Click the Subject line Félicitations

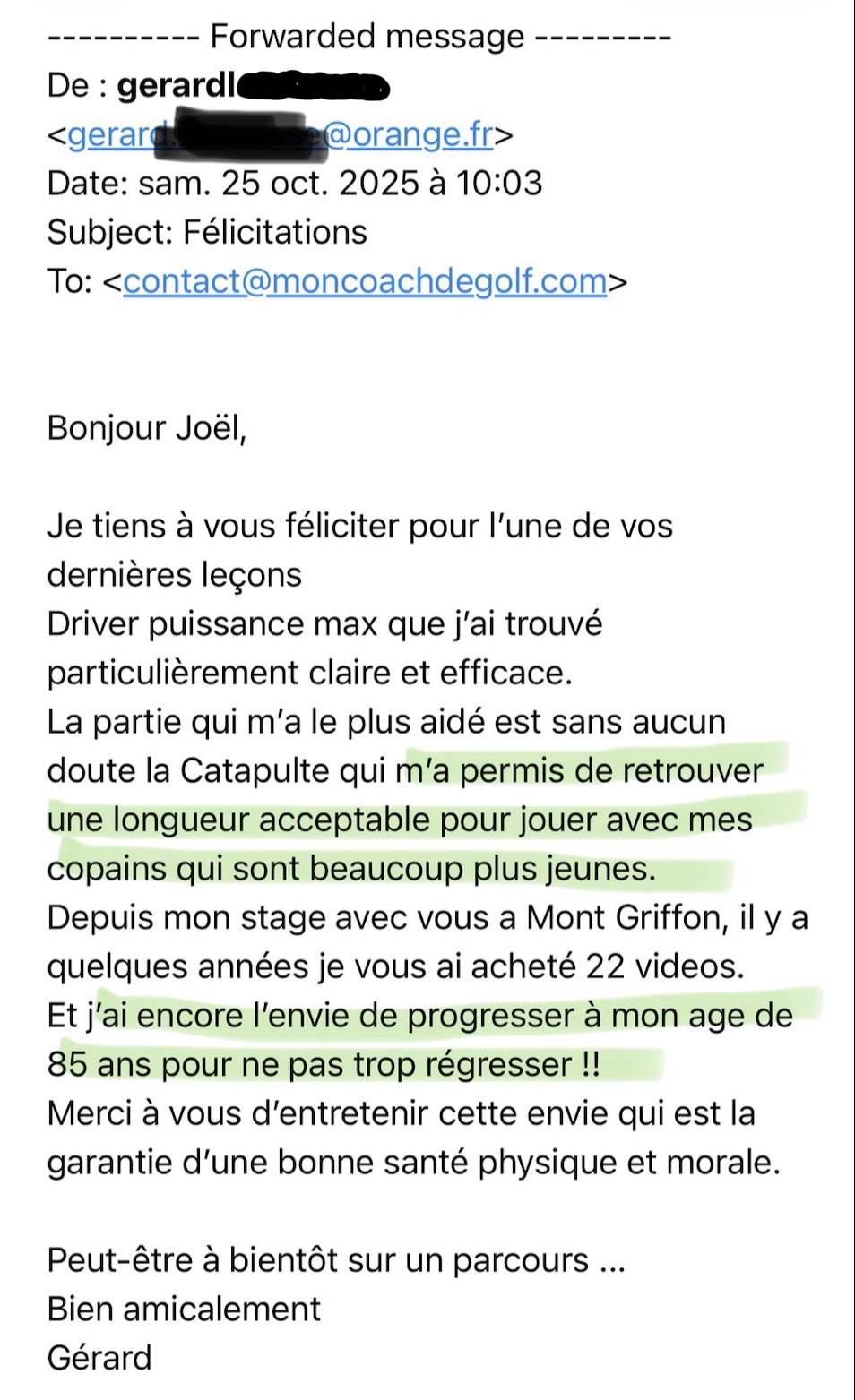[x=207, y=232]
